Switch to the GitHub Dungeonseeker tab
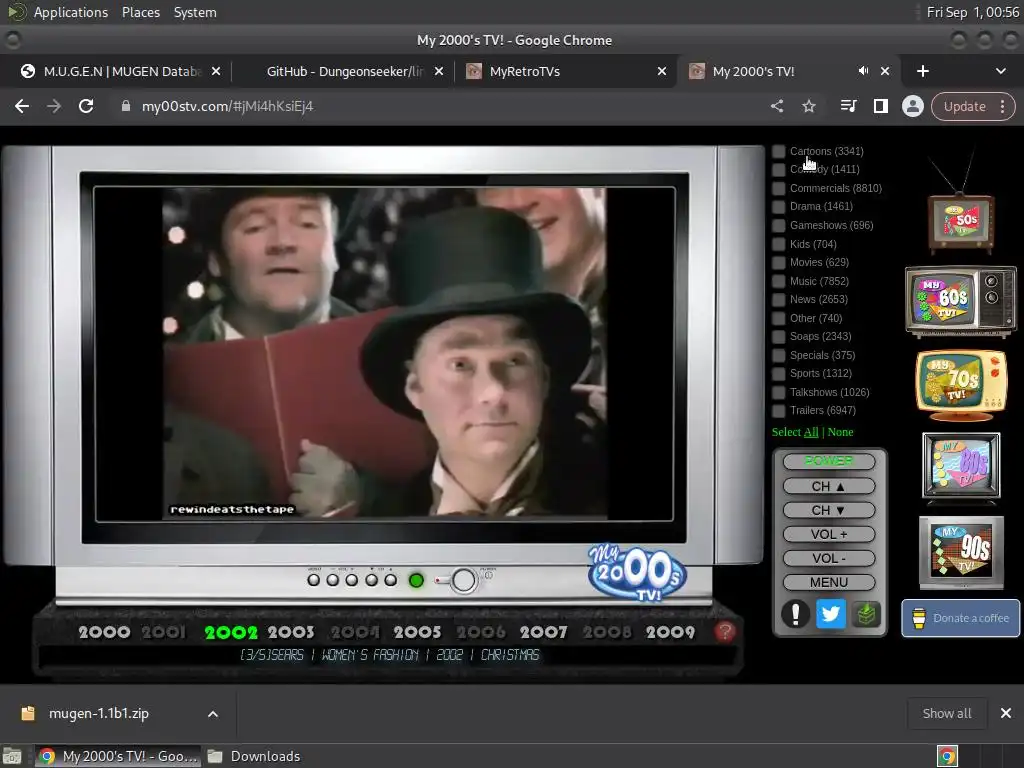Image resolution: width=1024 pixels, height=768 pixels. pyautogui.click(x=343, y=71)
